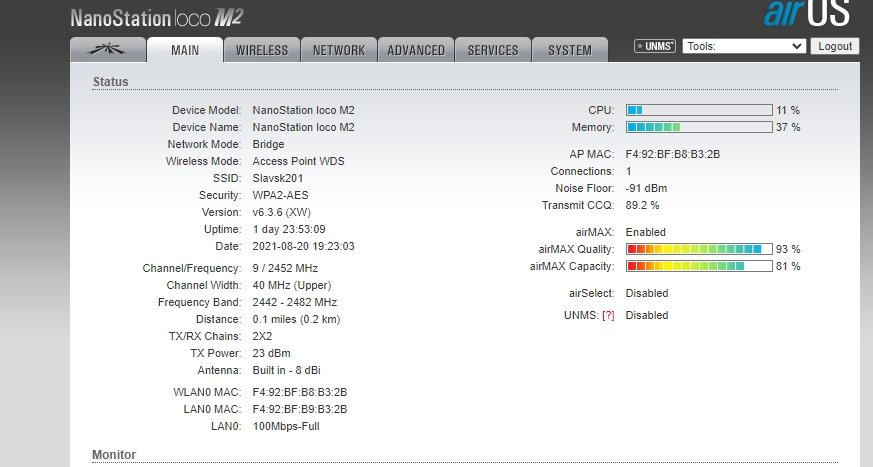The height and width of the screenshot is (467, 873).
Task: Select the AP MAC address value
Action: [x=673, y=154]
